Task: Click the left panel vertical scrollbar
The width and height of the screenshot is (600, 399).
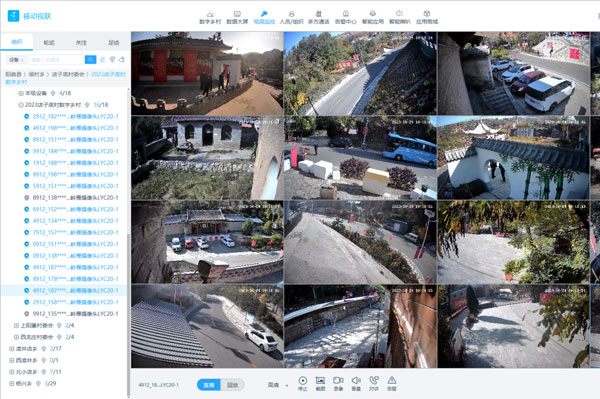Action: (x=129, y=314)
